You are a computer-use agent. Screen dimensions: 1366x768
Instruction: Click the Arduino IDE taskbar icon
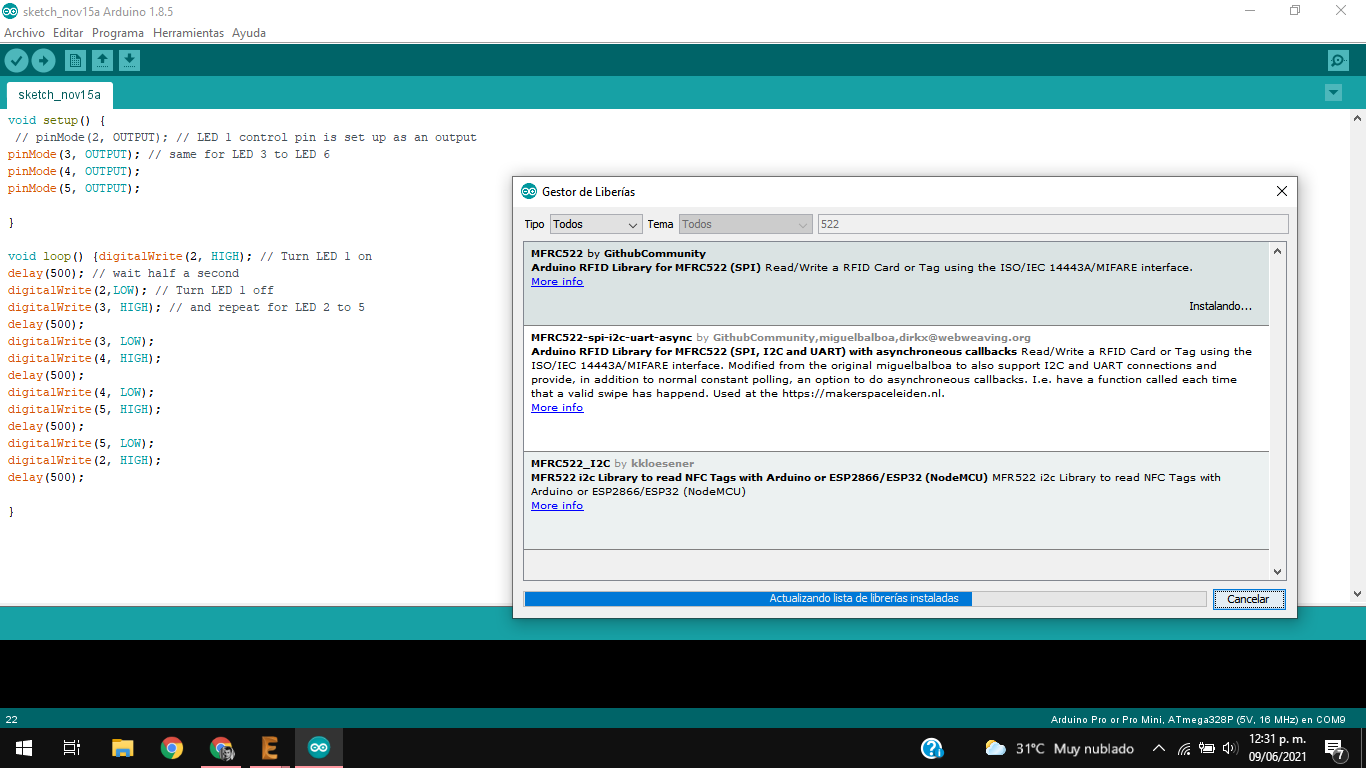[318, 748]
